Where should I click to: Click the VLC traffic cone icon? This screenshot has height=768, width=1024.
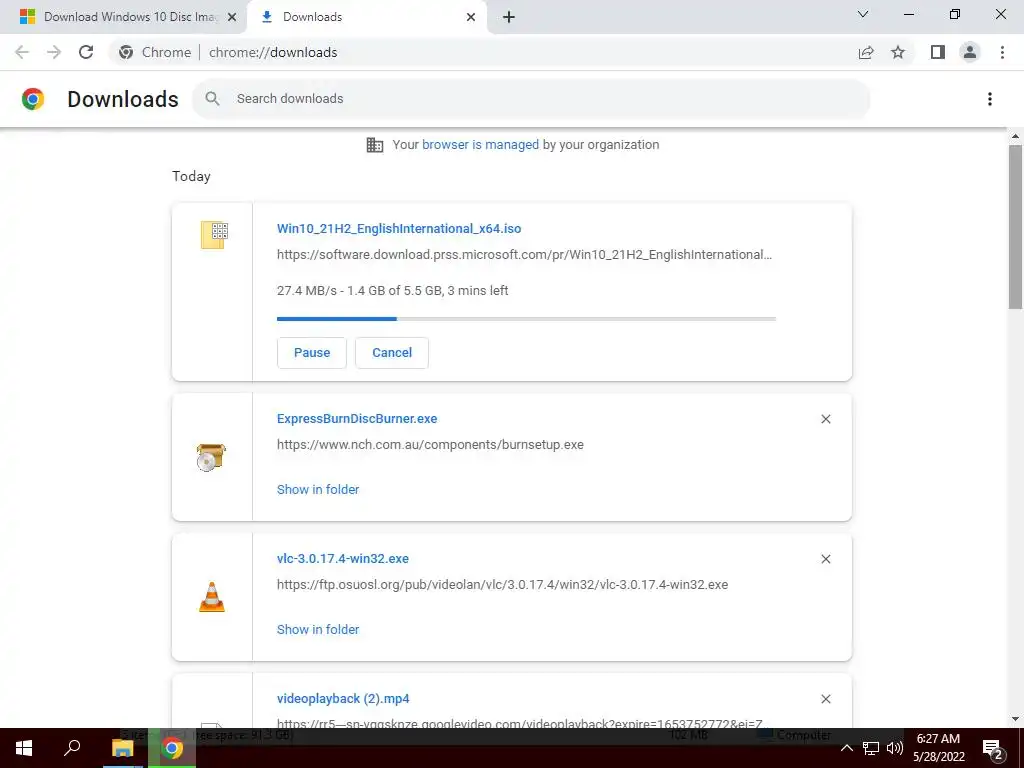pyautogui.click(x=212, y=597)
